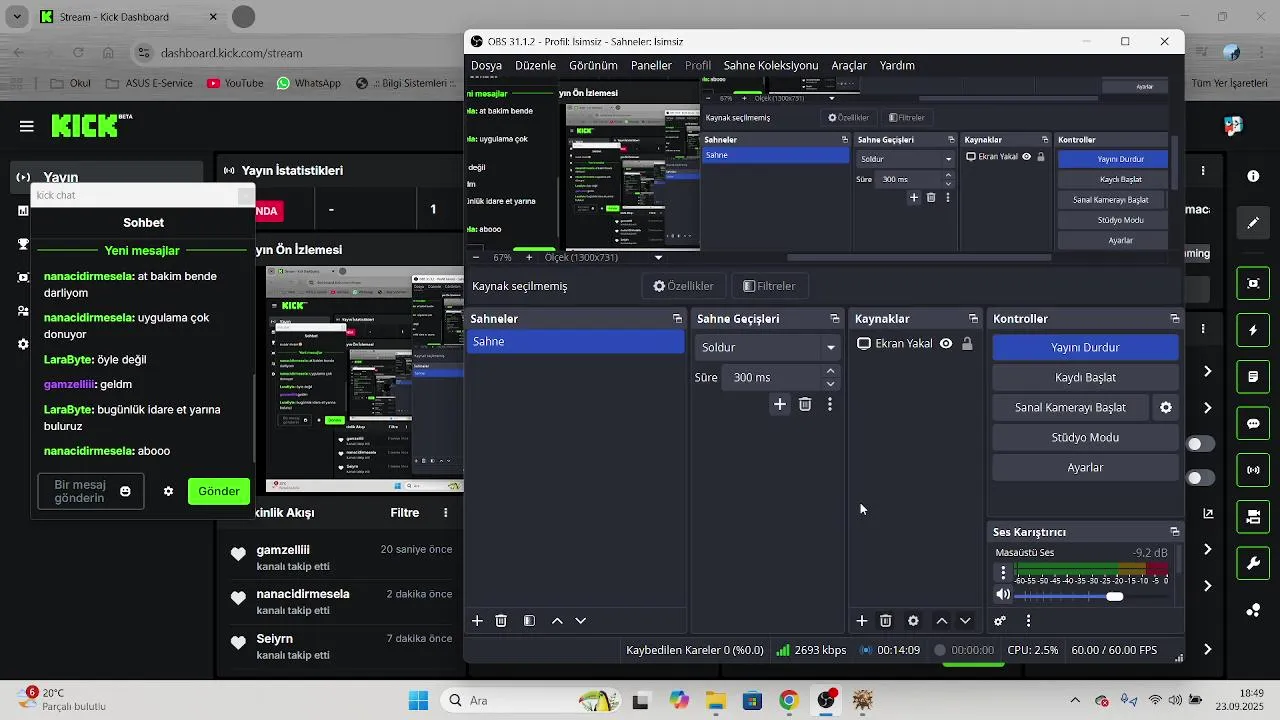Screen dimensions: 1280x720
Task: Decrease Süre duration with down arrow
Action: click(830, 384)
